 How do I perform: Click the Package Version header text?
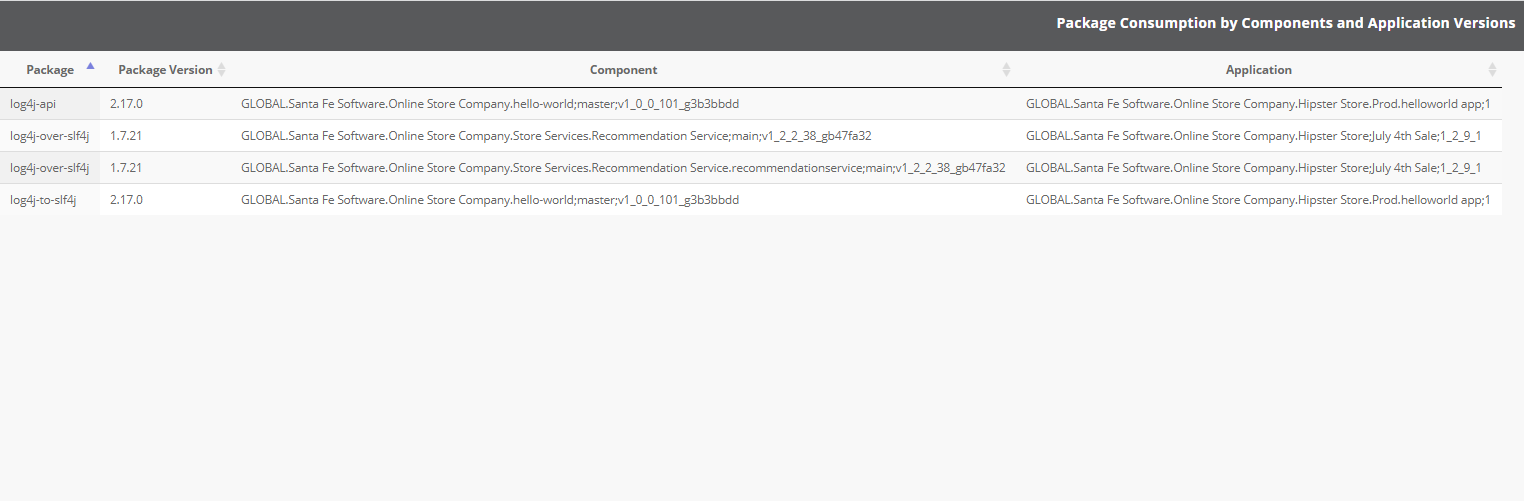click(165, 70)
